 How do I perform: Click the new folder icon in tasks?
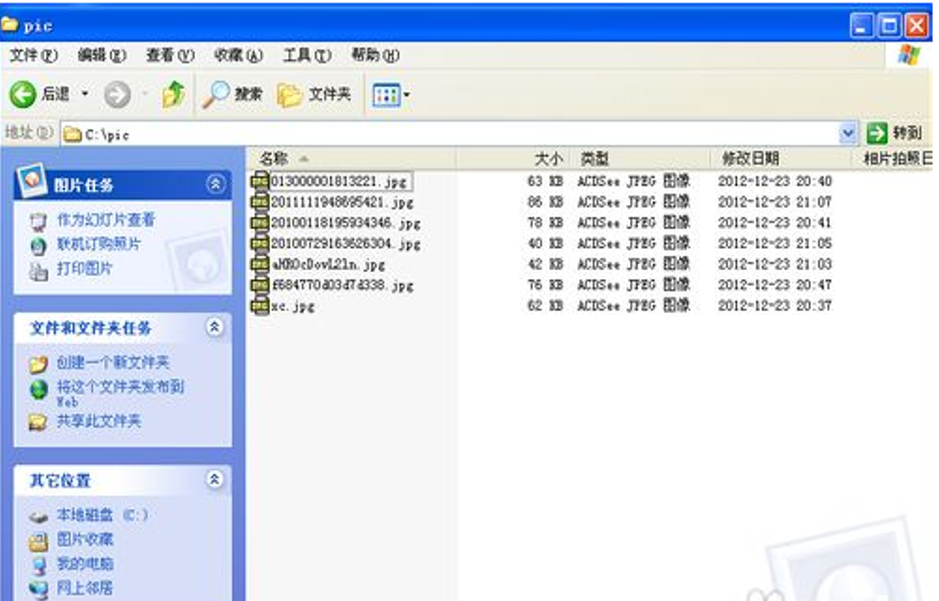click(38, 363)
